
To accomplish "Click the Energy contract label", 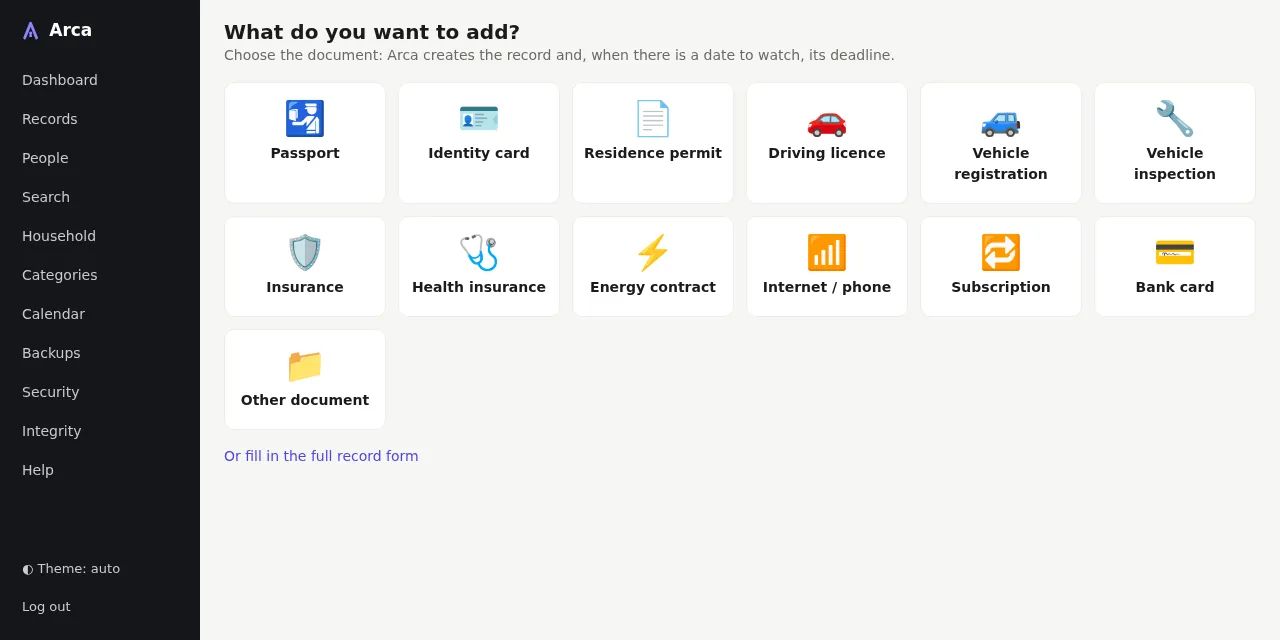I will tap(653, 287).
